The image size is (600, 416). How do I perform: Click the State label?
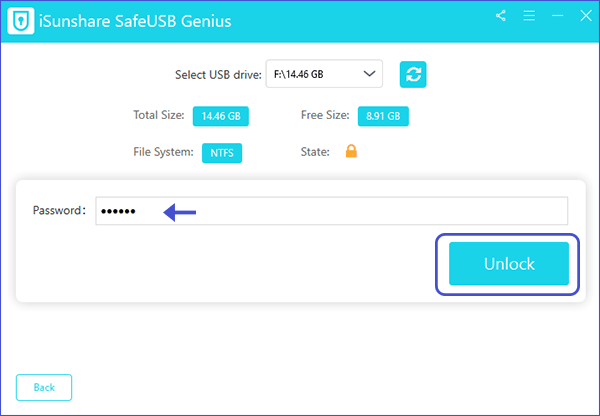(x=315, y=152)
